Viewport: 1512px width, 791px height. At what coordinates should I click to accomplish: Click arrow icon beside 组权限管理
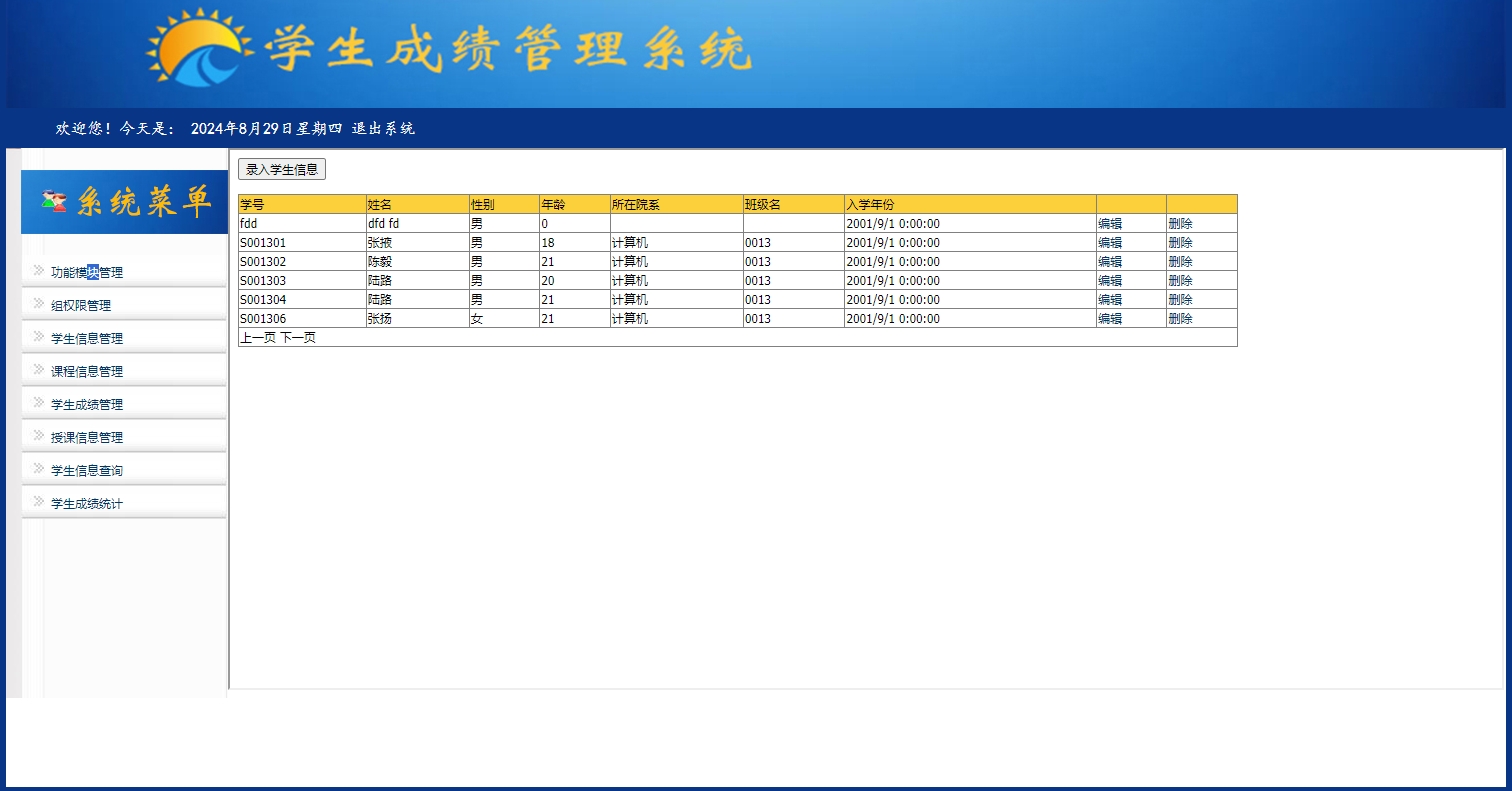coord(38,303)
